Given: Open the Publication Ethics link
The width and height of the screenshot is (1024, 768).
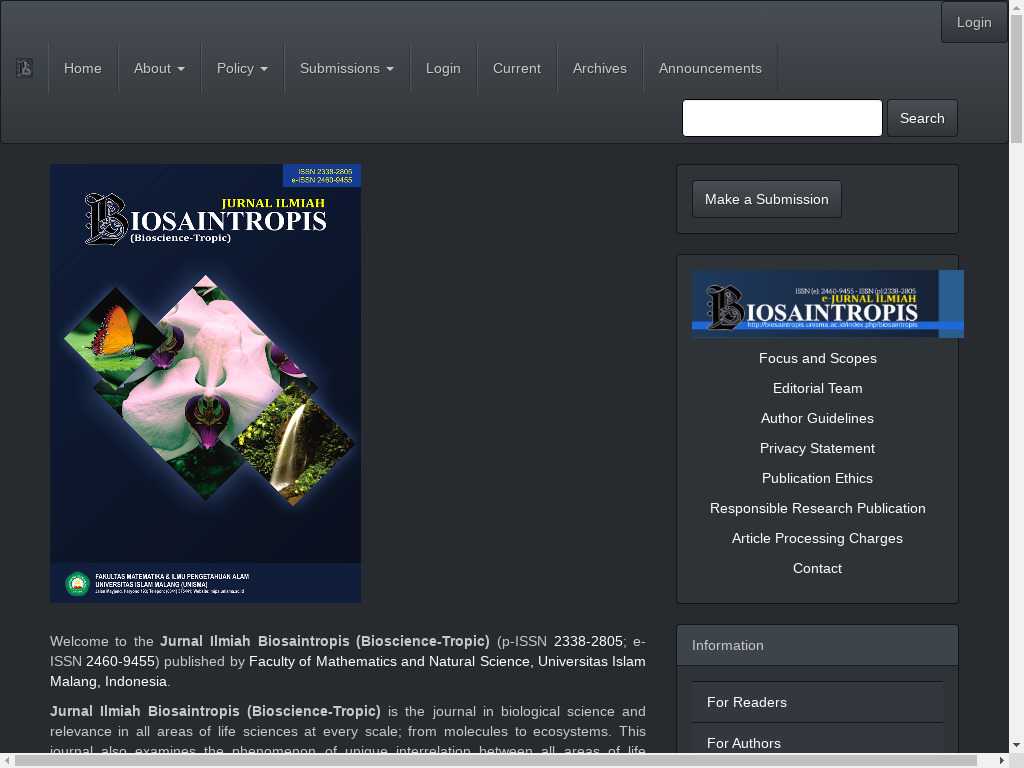Looking at the screenshot, I should point(818,478).
